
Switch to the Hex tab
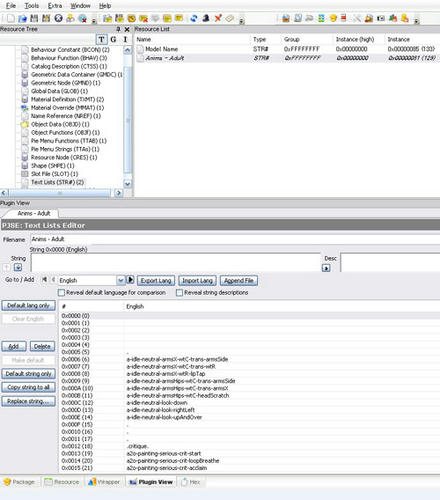click(x=191, y=482)
